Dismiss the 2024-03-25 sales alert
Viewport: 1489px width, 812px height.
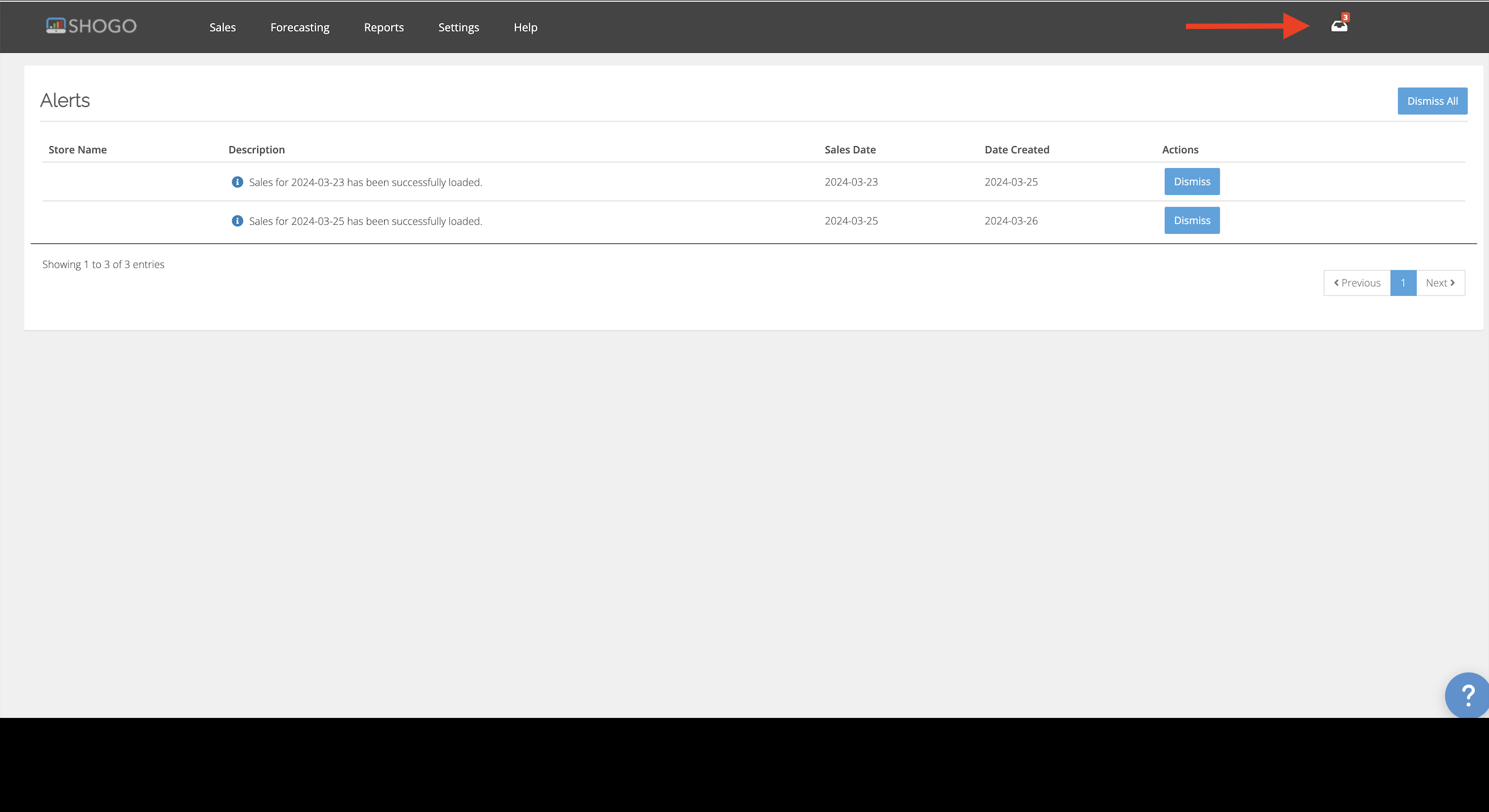[x=1192, y=220]
